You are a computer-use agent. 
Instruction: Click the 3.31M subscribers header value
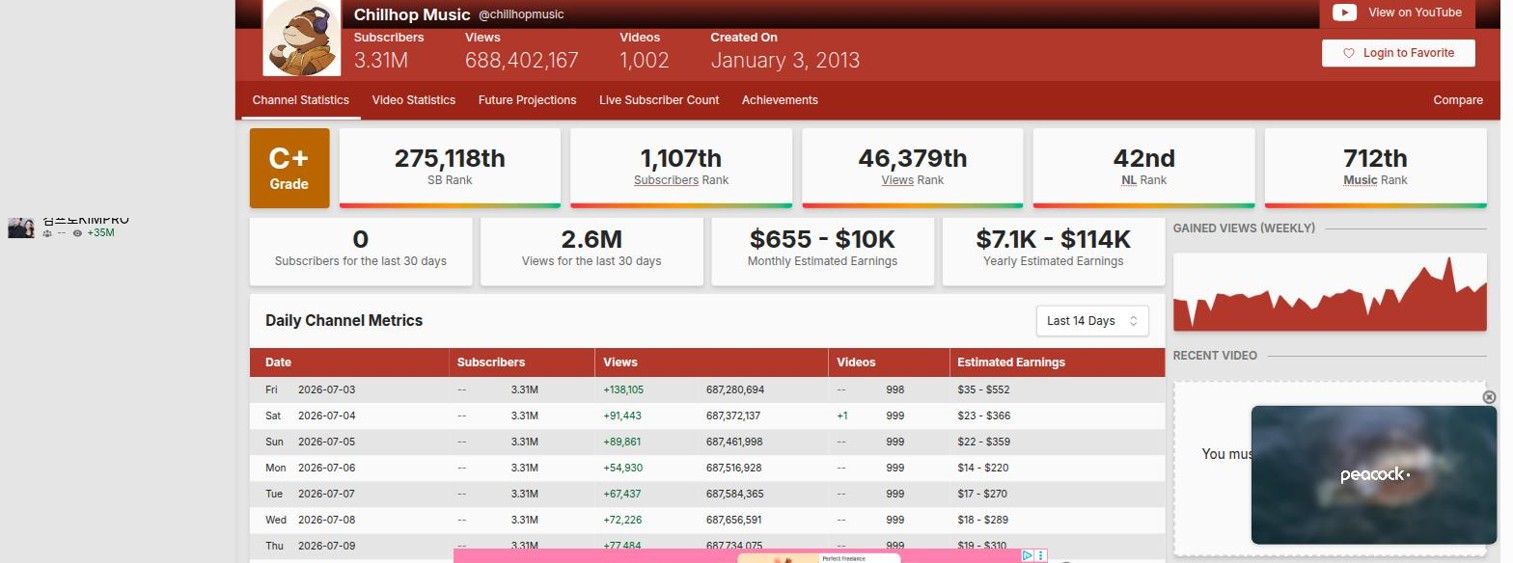pyautogui.click(x=381, y=60)
